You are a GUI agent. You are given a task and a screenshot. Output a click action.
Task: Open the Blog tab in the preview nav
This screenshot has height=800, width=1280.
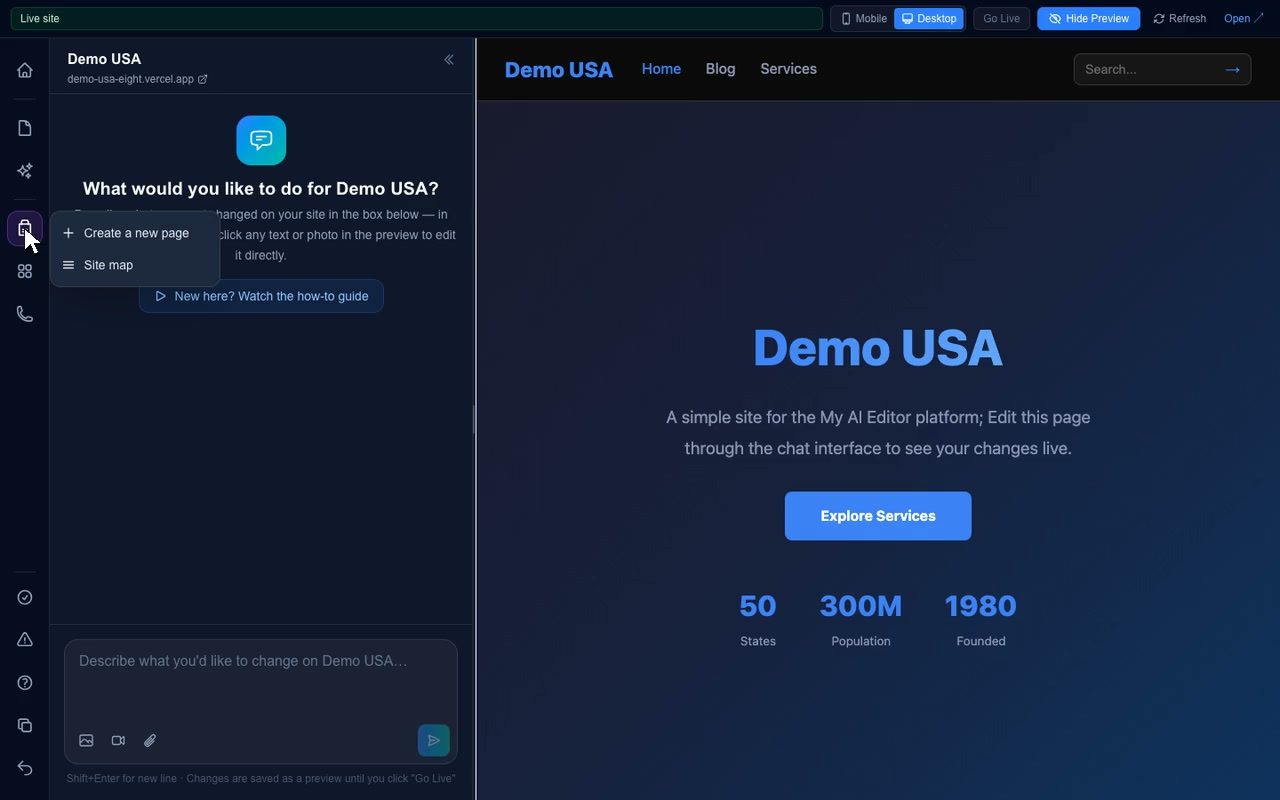(x=720, y=69)
